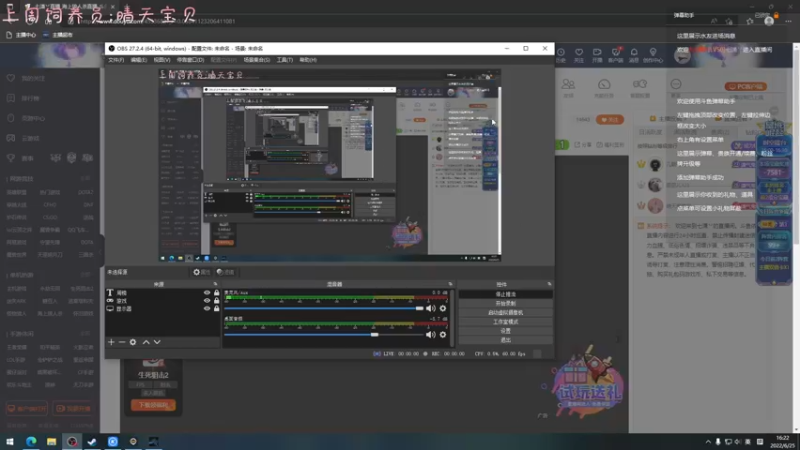Pop out the Controls dock
The height and width of the screenshot is (450, 800).
click(x=549, y=284)
